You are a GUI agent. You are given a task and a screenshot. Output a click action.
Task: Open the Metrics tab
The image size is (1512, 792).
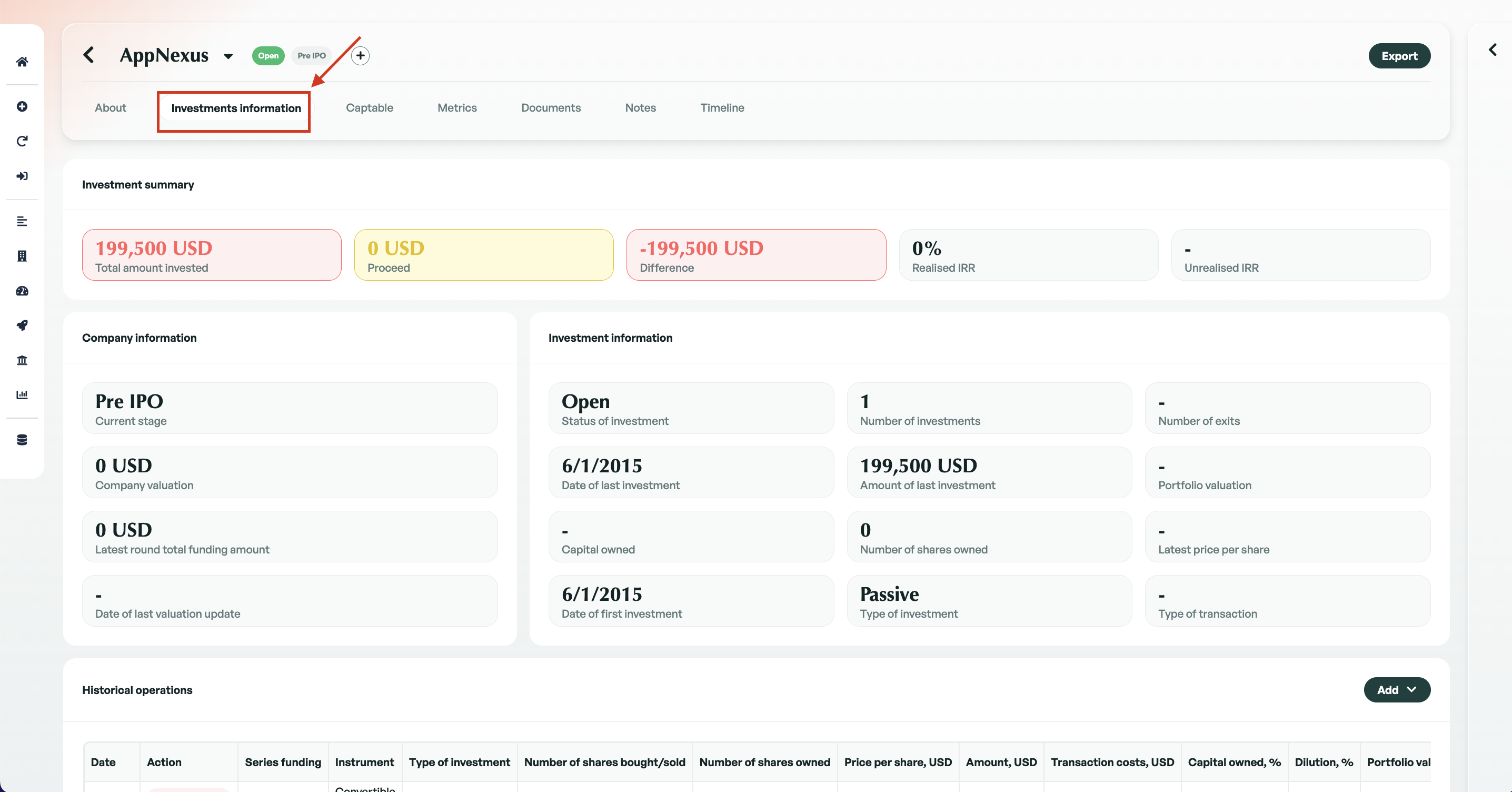pyautogui.click(x=456, y=107)
